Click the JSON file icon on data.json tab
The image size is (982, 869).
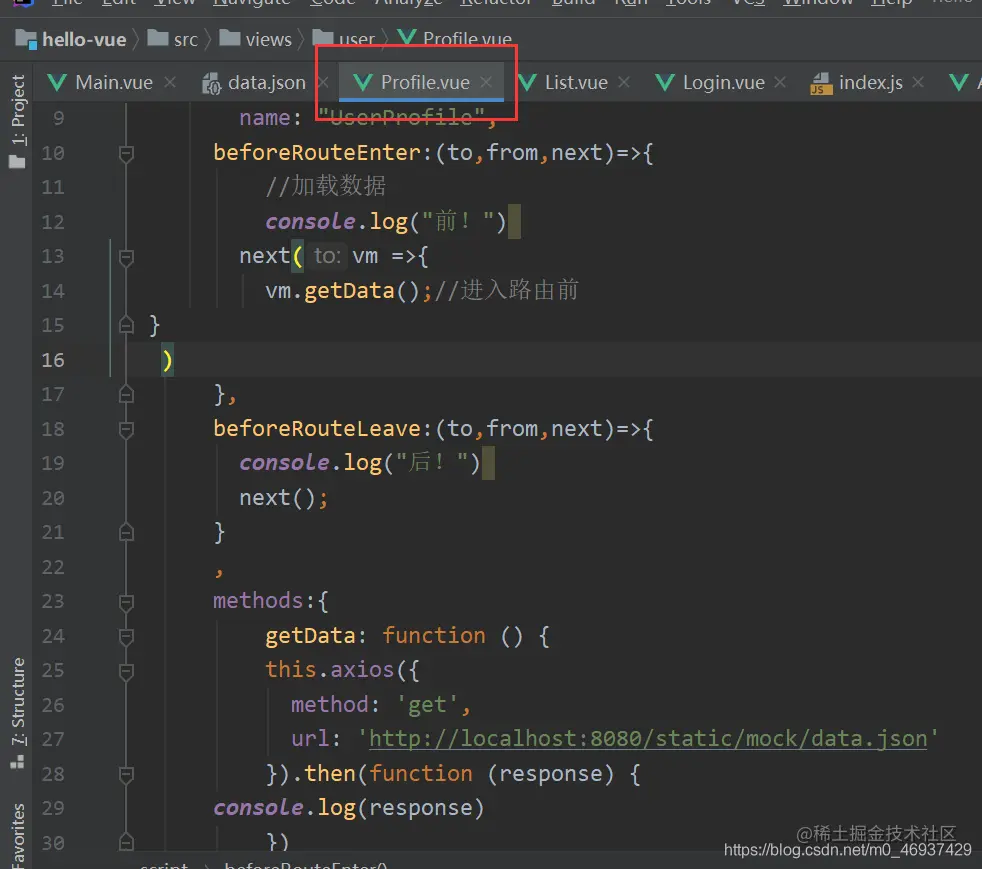click(x=212, y=83)
